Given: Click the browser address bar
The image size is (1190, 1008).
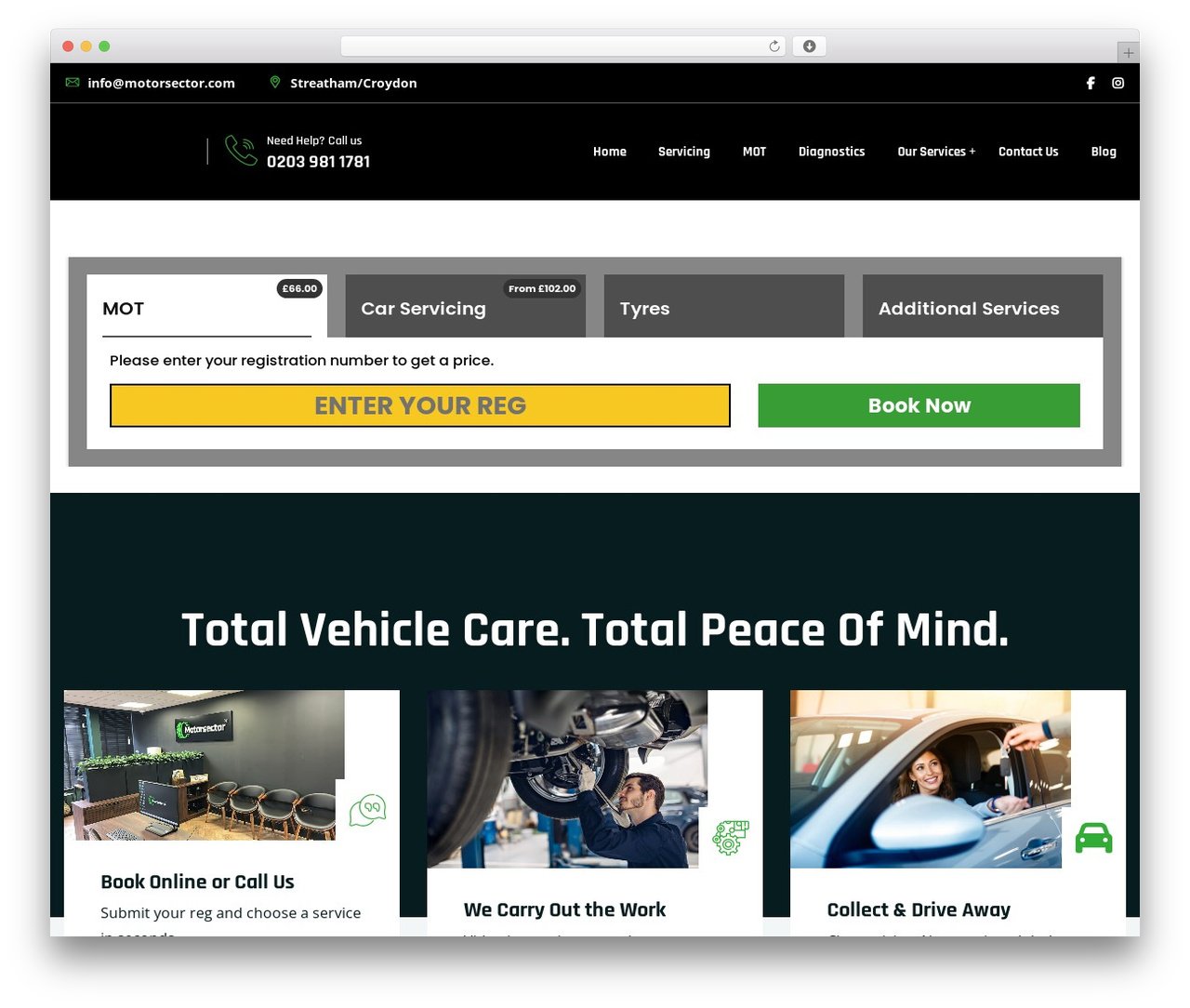Looking at the screenshot, I should pos(563,46).
